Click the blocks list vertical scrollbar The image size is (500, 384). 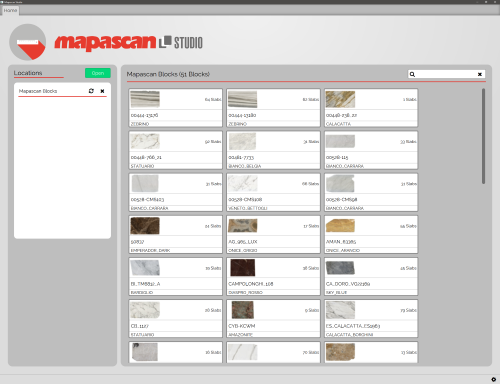[483, 136]
